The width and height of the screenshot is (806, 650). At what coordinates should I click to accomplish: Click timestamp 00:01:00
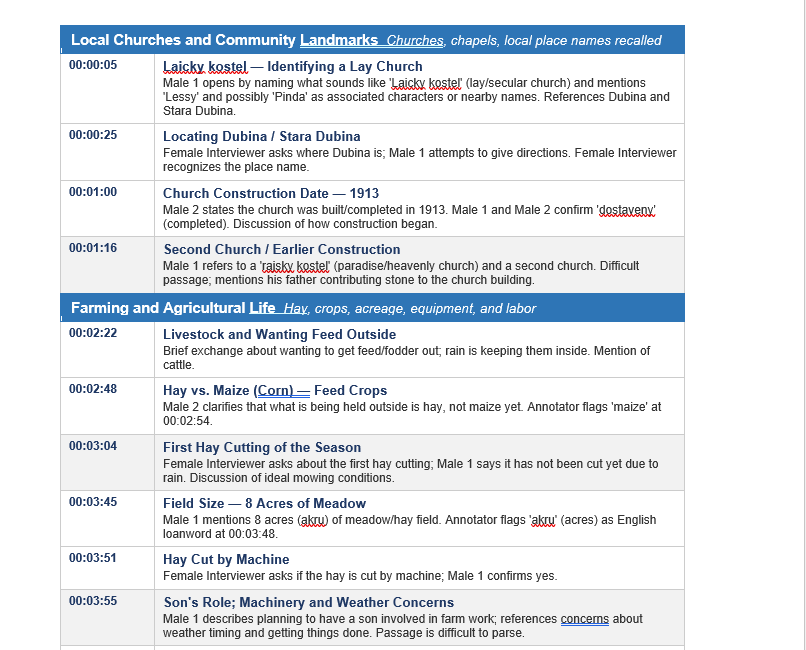click(x=93, y=192)
